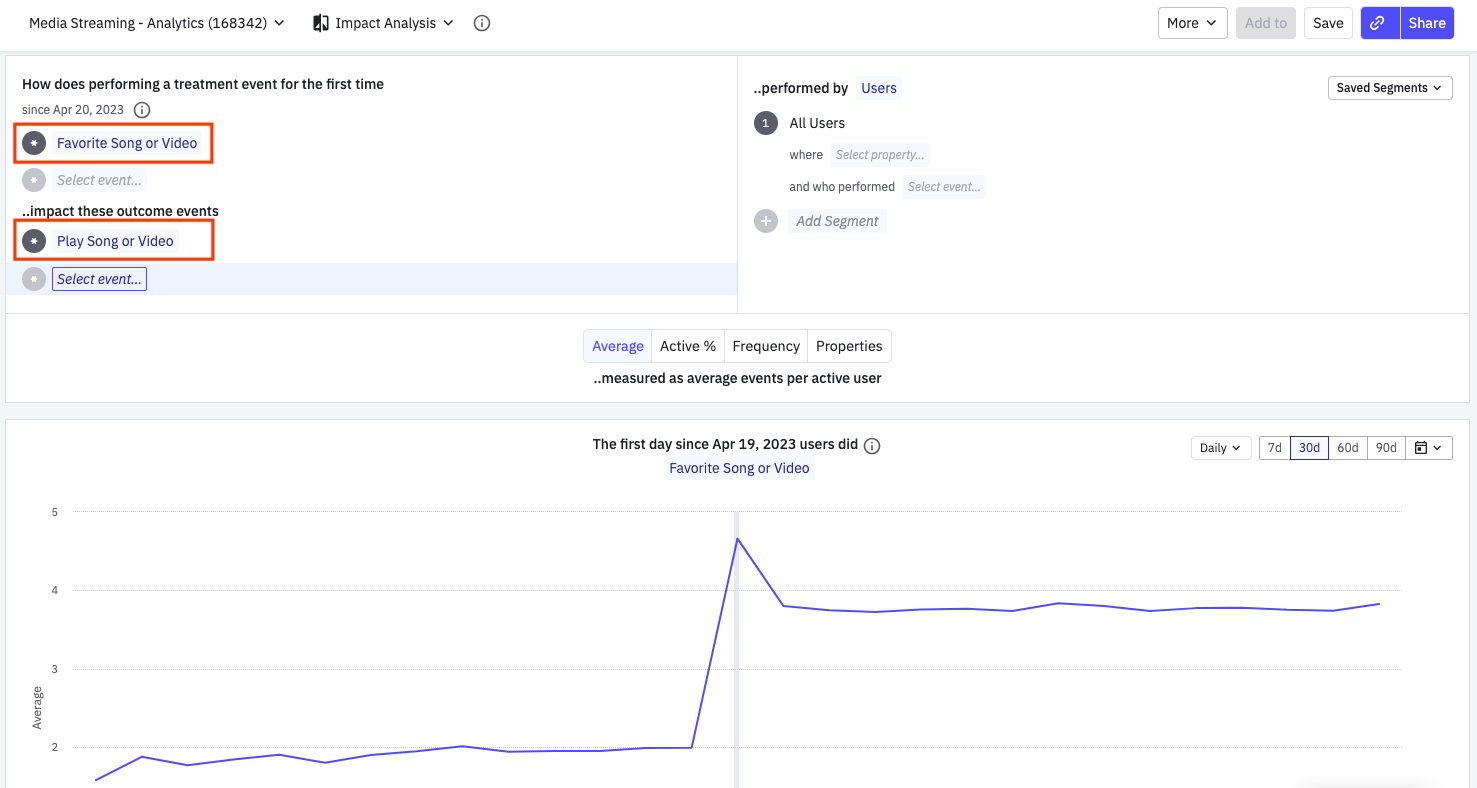The width and height of the screenshot is (1477, 788).
Task: Click the info icon next to Impact Analysis
Action: click(482, 23)
